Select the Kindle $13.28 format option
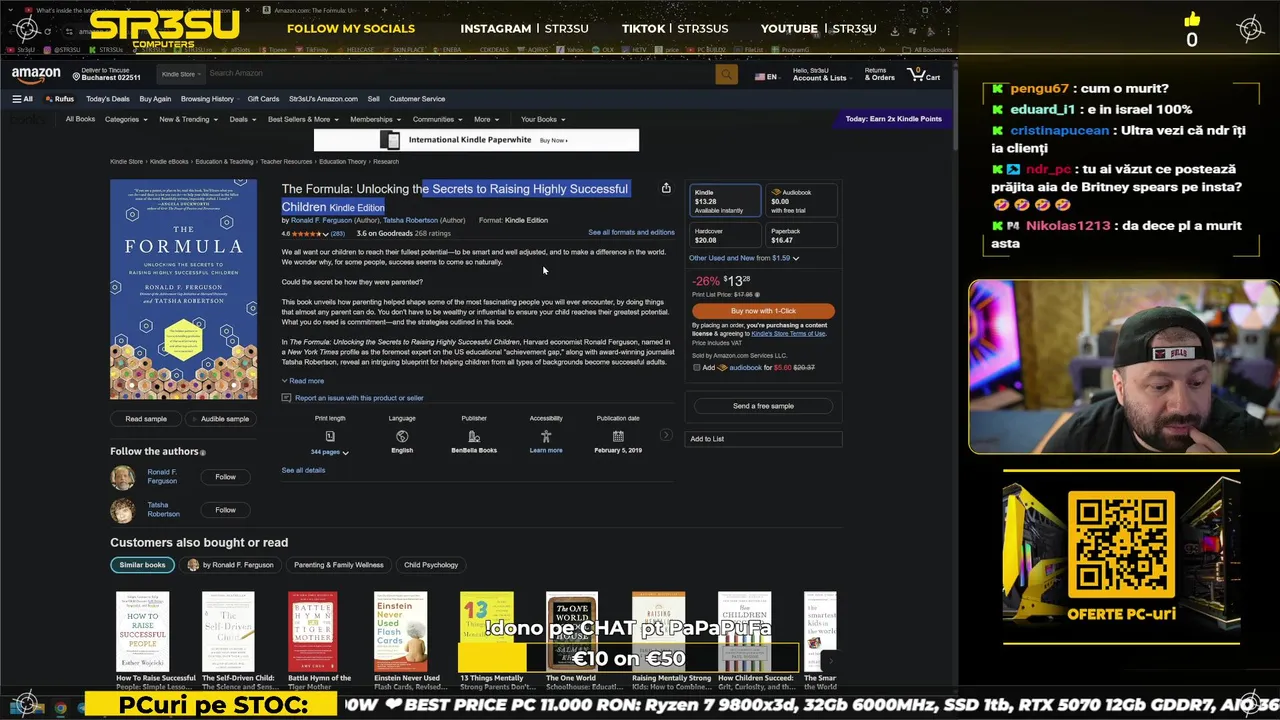Viewport: 1280px width, 720px height. pos(725,201)
